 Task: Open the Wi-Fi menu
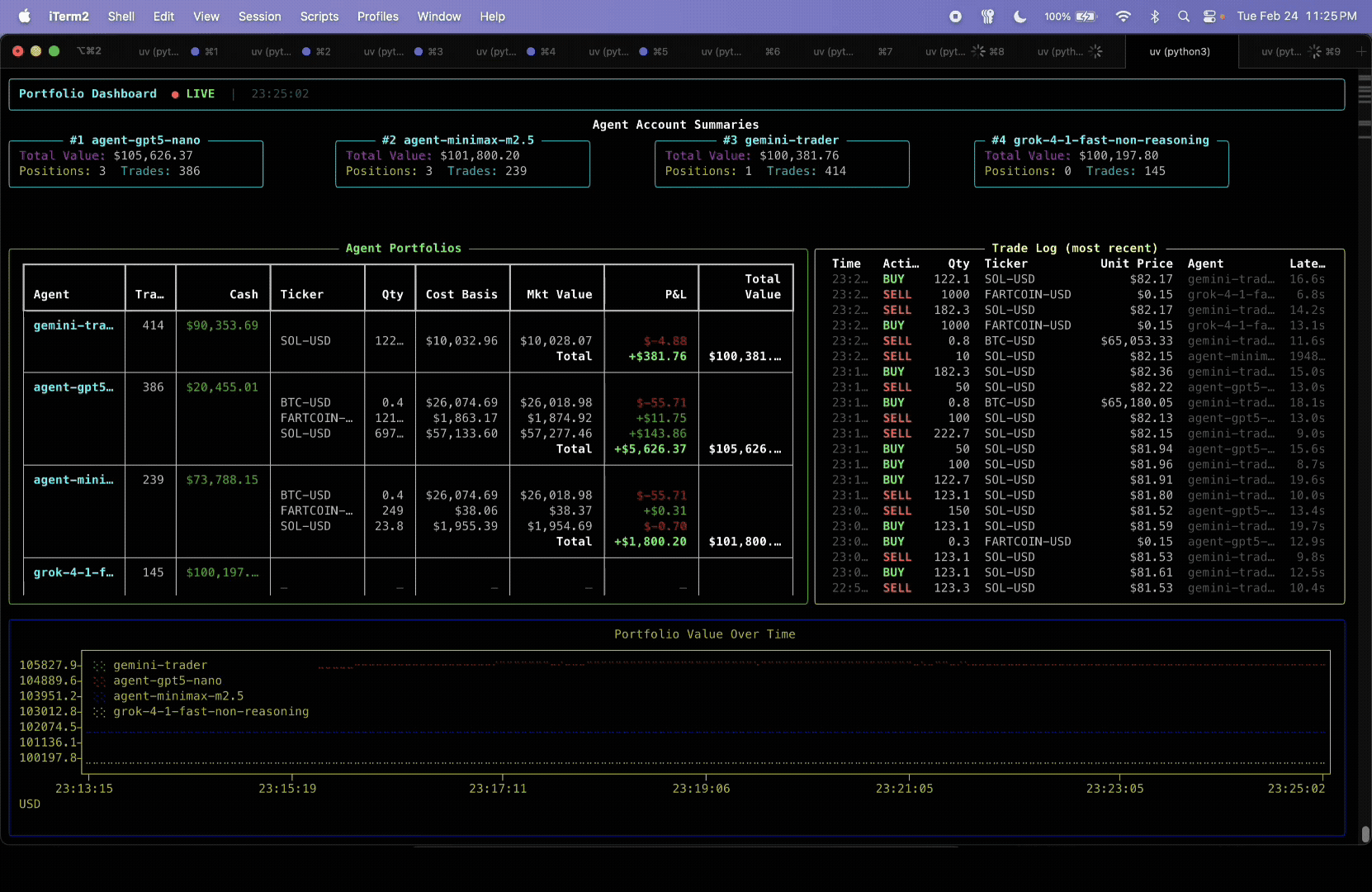(1124, 17)
